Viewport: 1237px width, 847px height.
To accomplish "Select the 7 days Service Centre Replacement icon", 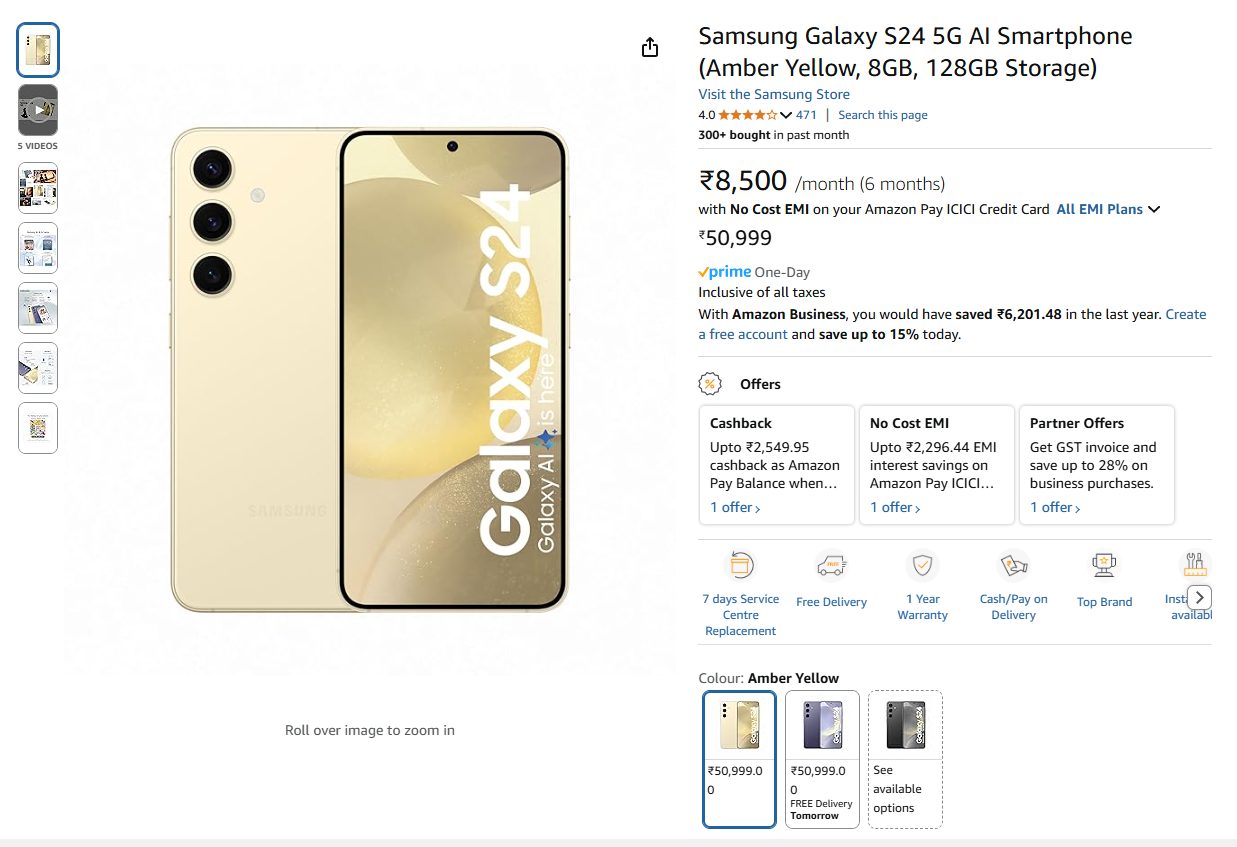I will coord(740,564).
